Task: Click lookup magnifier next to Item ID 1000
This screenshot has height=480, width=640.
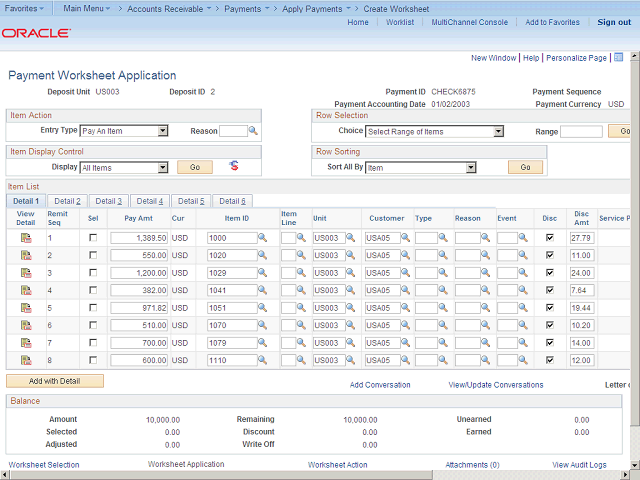Action: click(263, 238)
